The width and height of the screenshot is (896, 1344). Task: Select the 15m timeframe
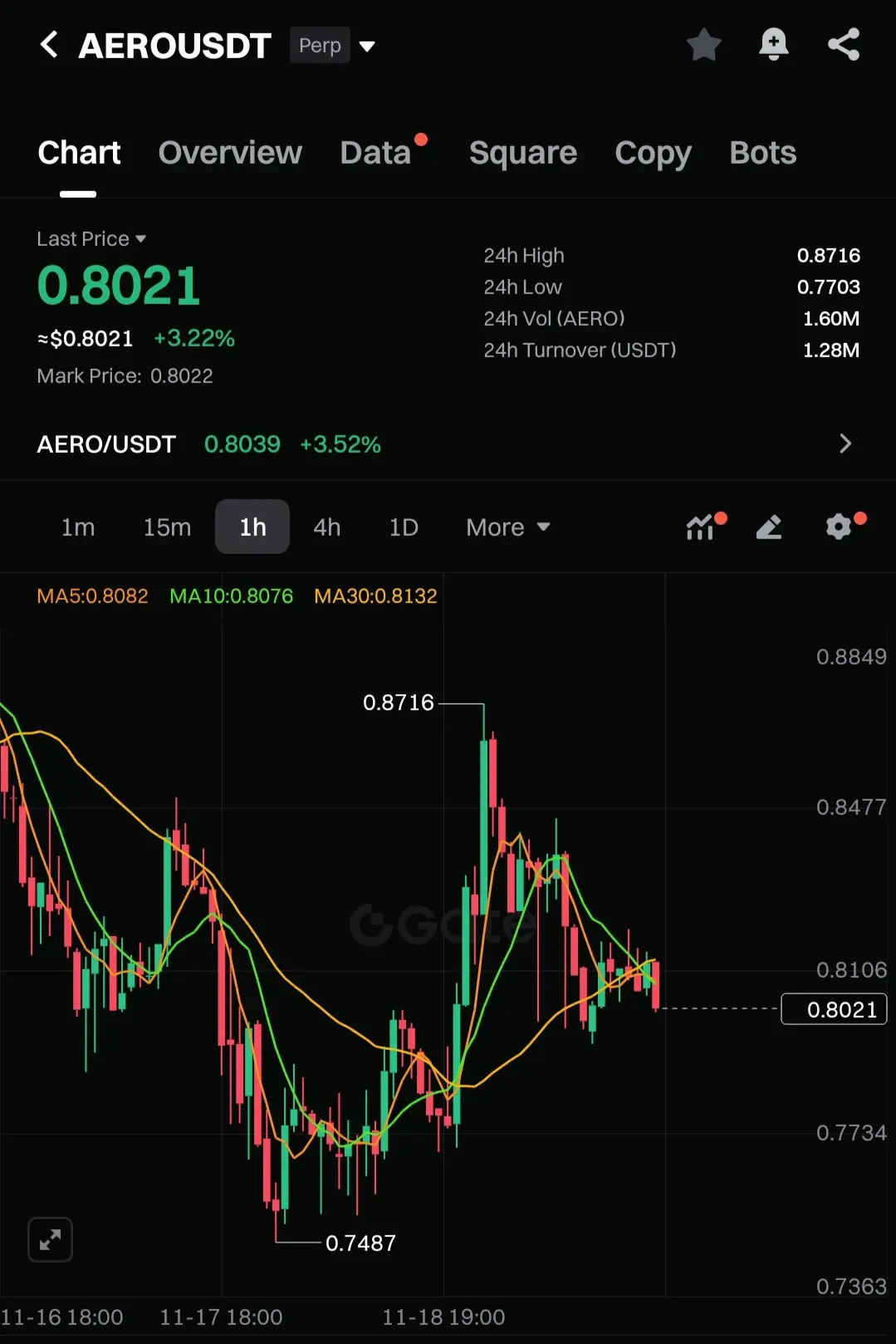pyautogui.click(x=167, y=527)
